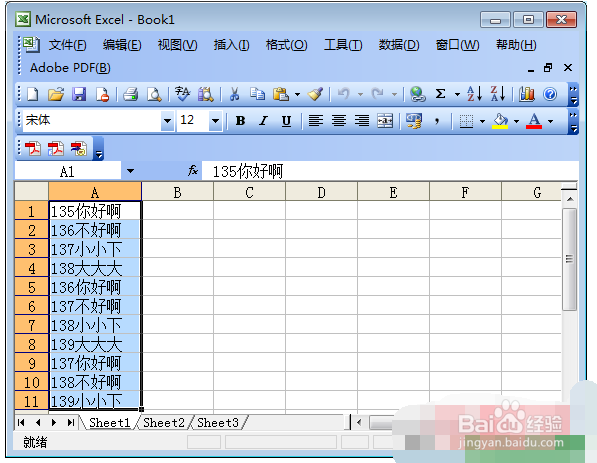This screenshot has width=597, height=463.
Task: Open the font size dropdown
Action: click(x=215, y=121)
